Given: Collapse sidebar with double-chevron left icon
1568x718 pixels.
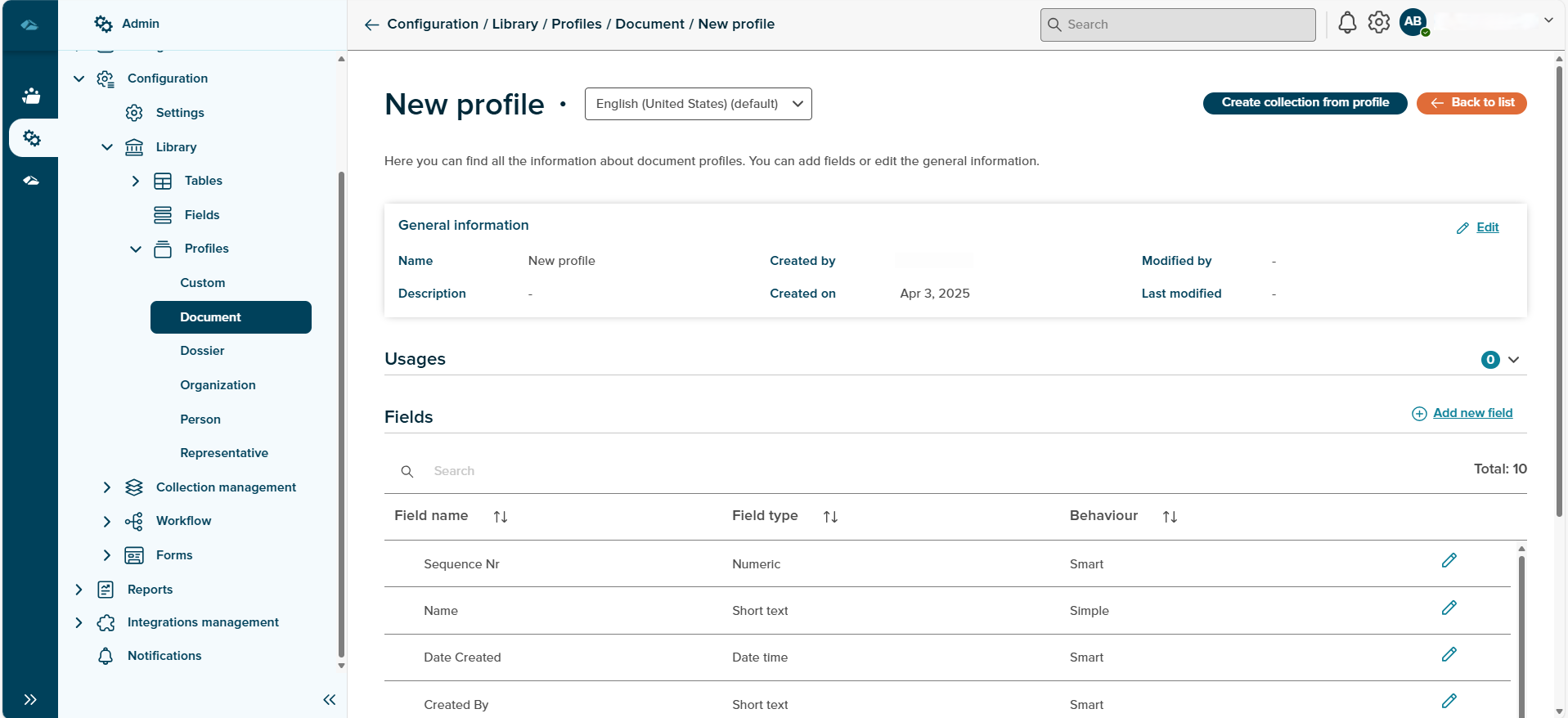Looking at the screenshot, I should point(329,699).
